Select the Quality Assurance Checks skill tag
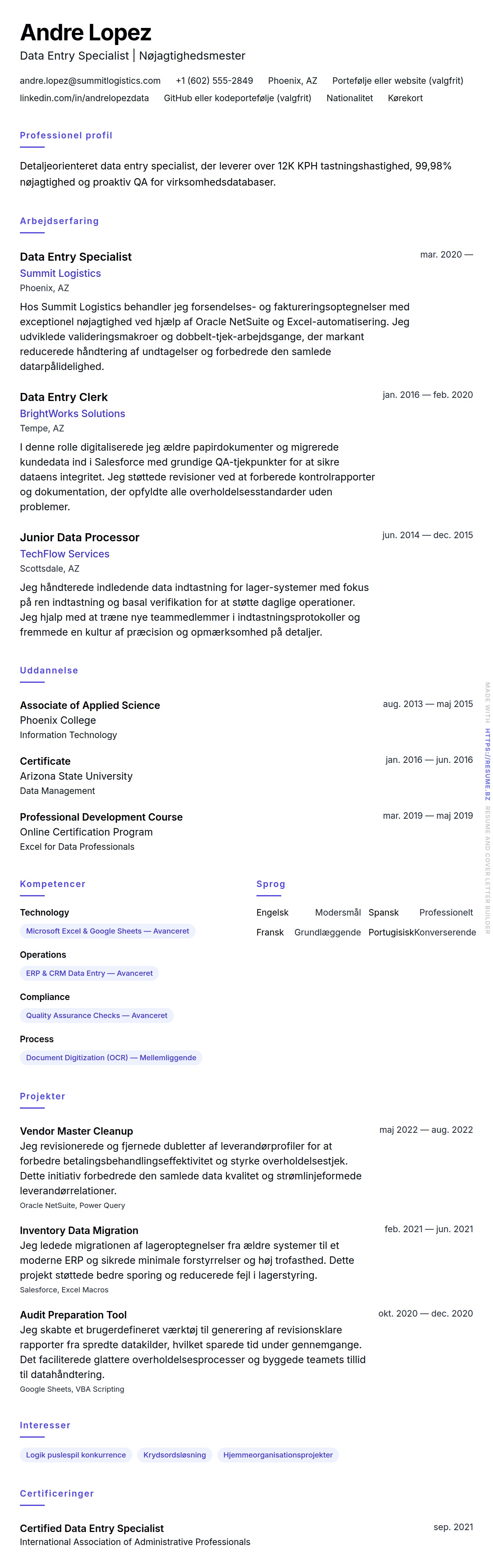The image size is (493, 1568). click(x=96, y=1015)
